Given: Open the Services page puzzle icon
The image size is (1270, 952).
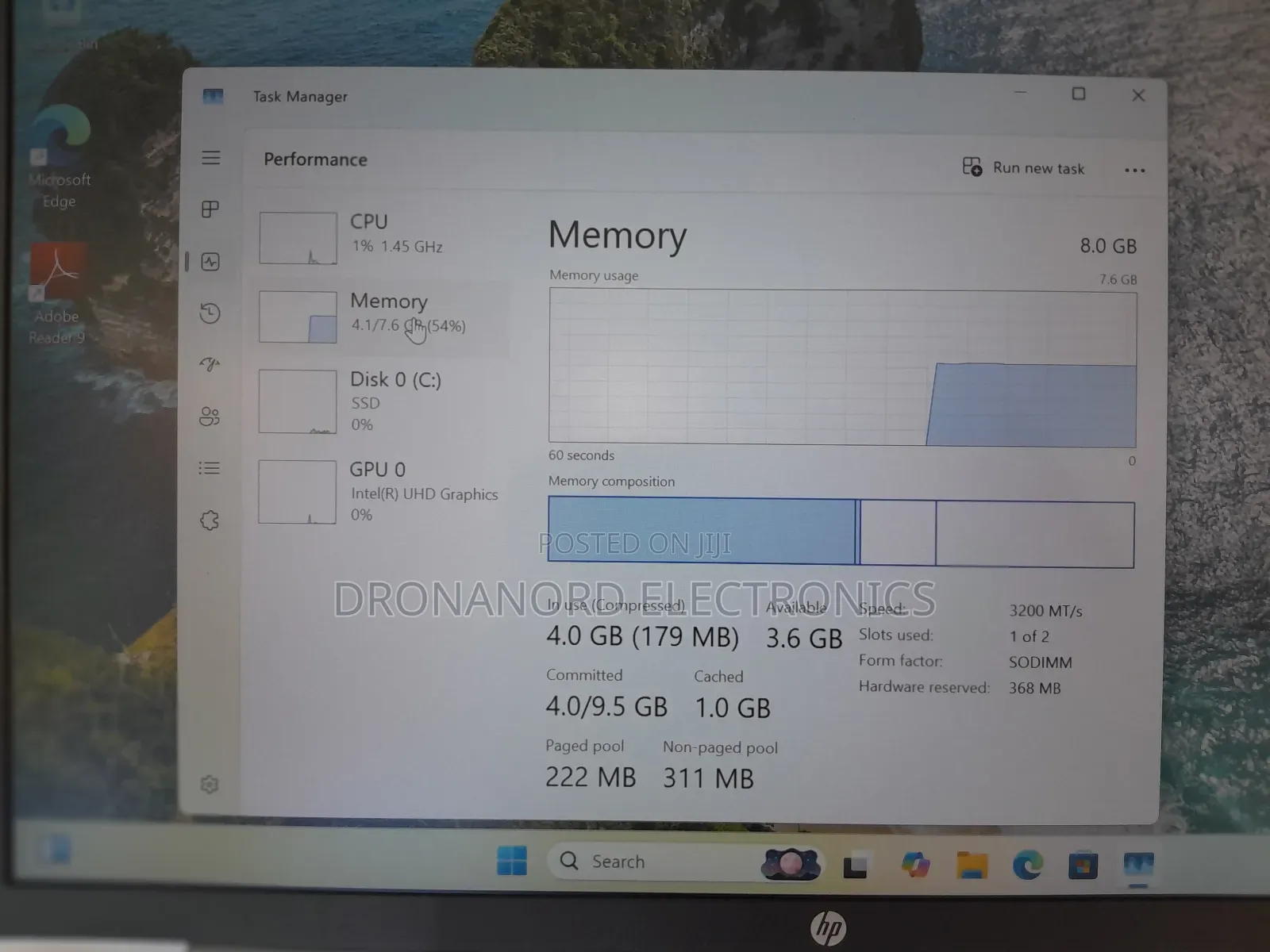Looking at the screenshot, I should click(x=210, y=520).
